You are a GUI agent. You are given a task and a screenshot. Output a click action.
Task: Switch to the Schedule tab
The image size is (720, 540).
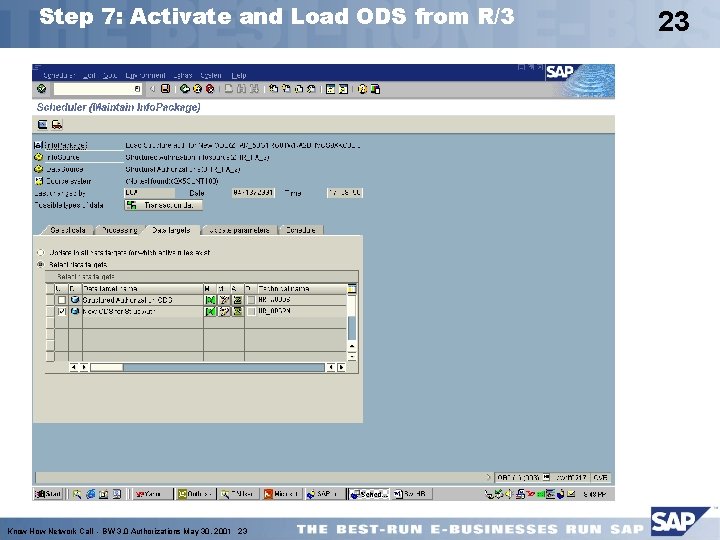point(301,230)
